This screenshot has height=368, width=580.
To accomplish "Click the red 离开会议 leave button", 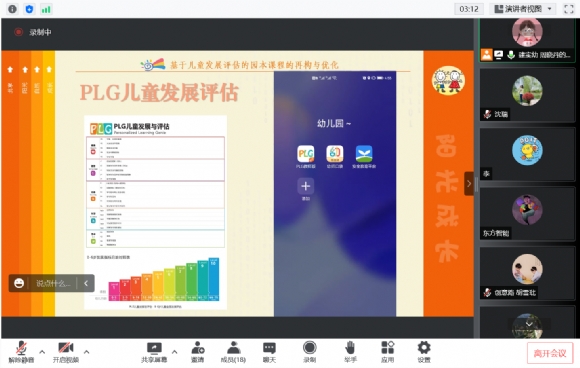I will [550, 353].
